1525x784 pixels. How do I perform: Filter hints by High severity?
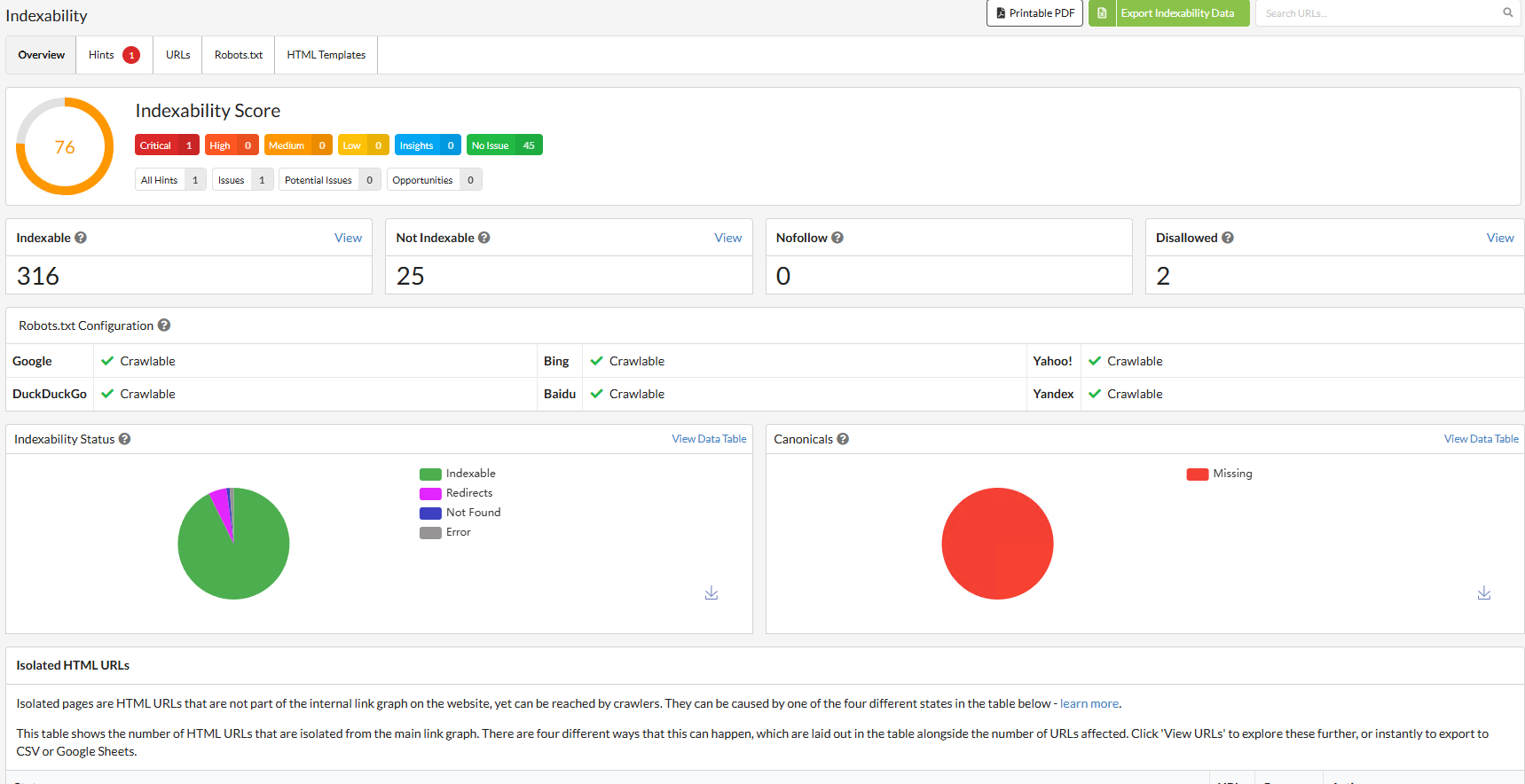pos(232,145)
